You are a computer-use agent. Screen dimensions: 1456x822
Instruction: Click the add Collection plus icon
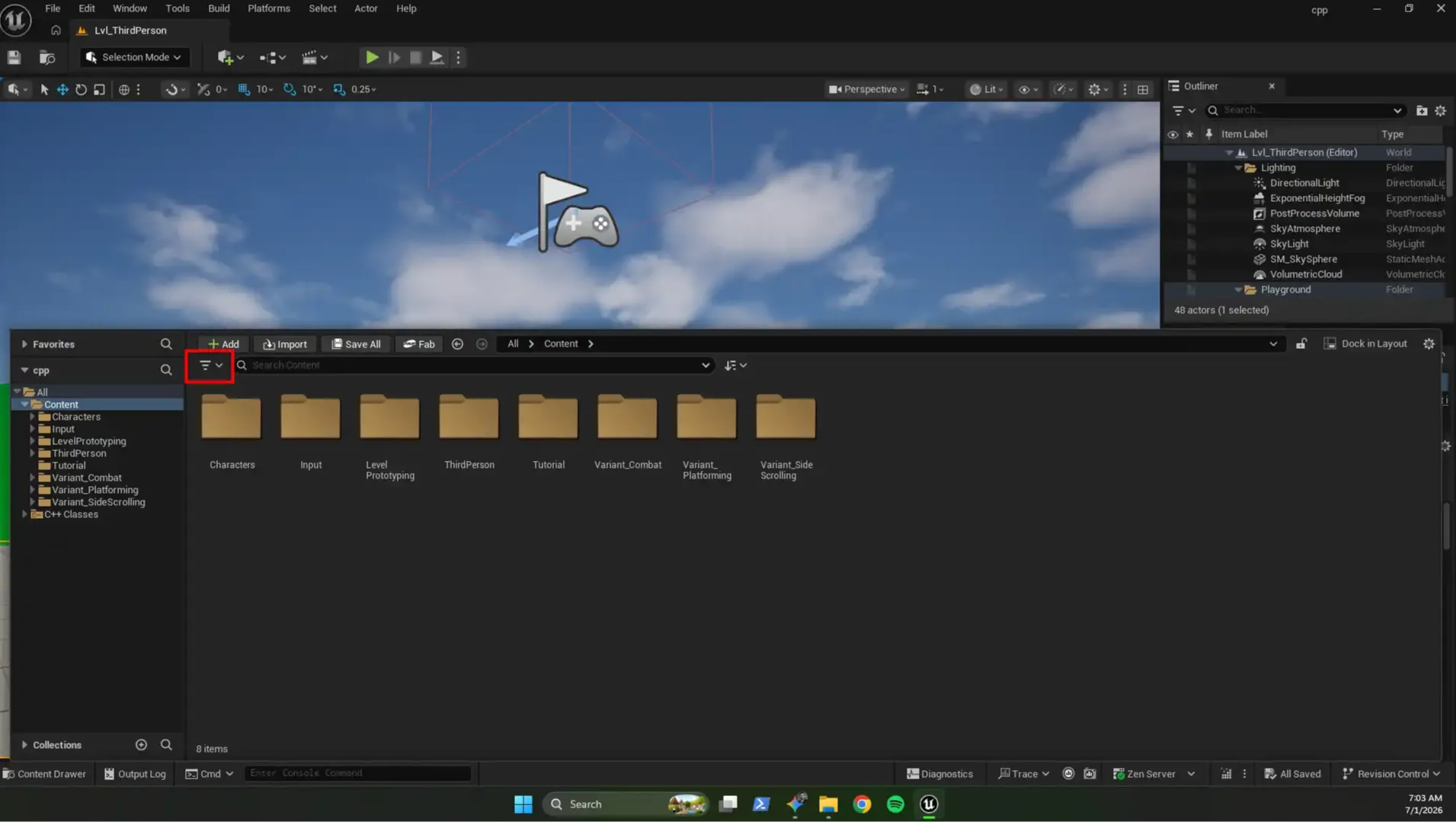[x=141, y=744]
